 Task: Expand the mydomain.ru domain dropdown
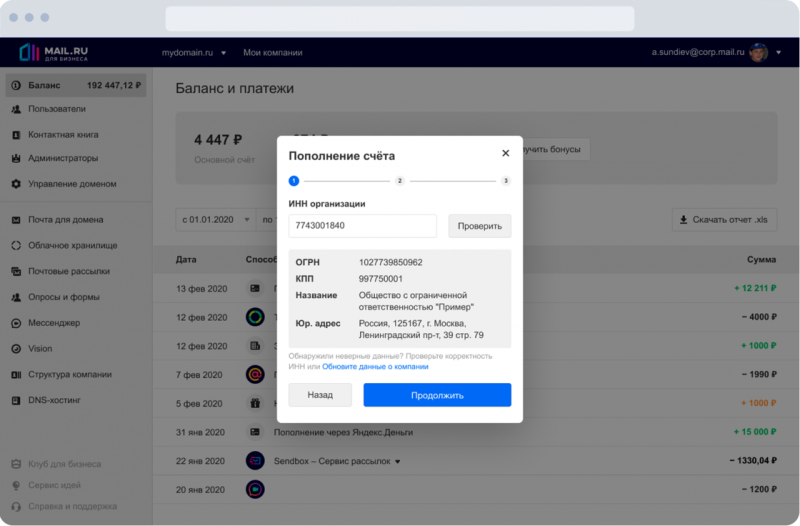pyautogui.click(x=194, y=52)
